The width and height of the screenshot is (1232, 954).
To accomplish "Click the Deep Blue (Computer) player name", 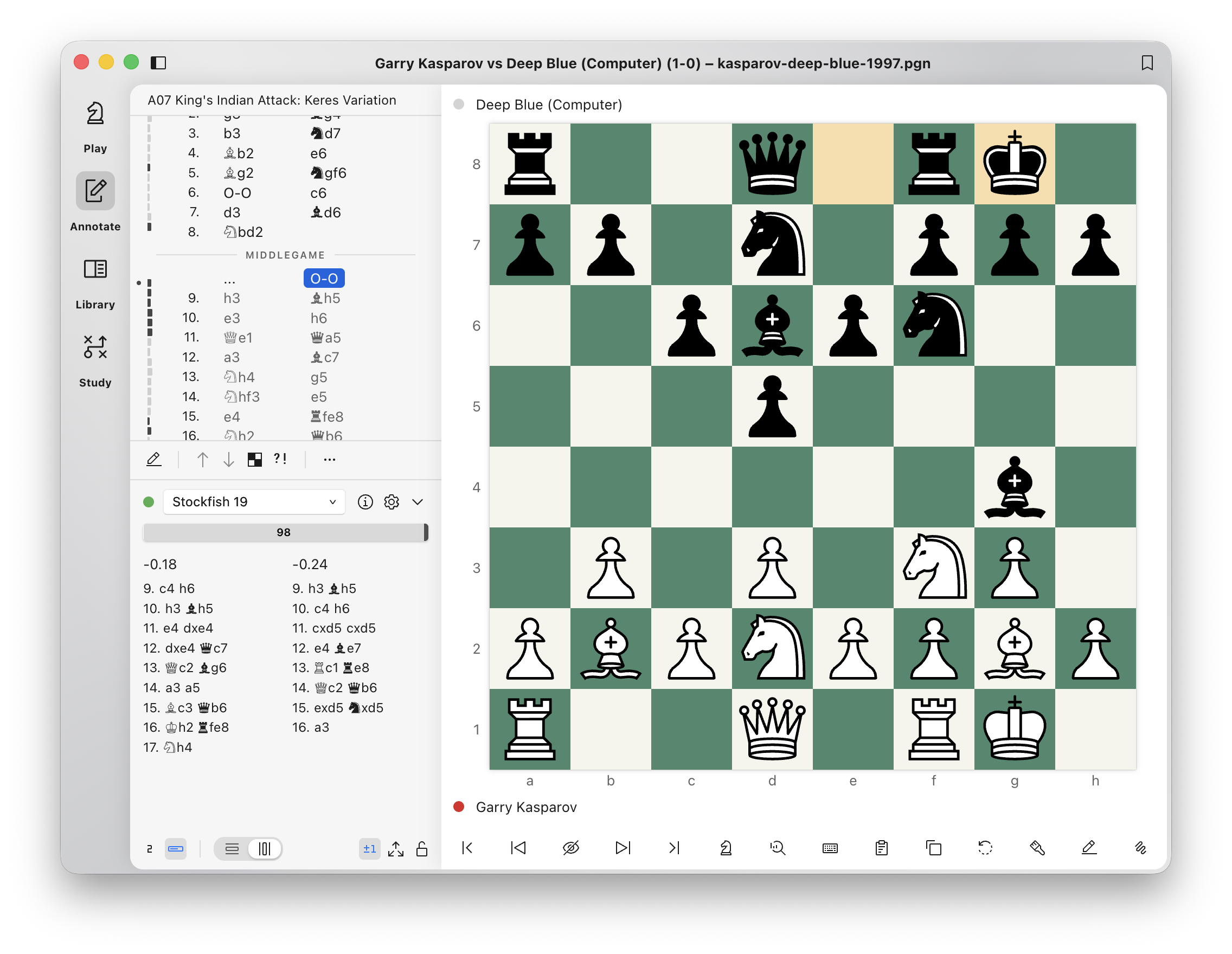I will (549, 104).
